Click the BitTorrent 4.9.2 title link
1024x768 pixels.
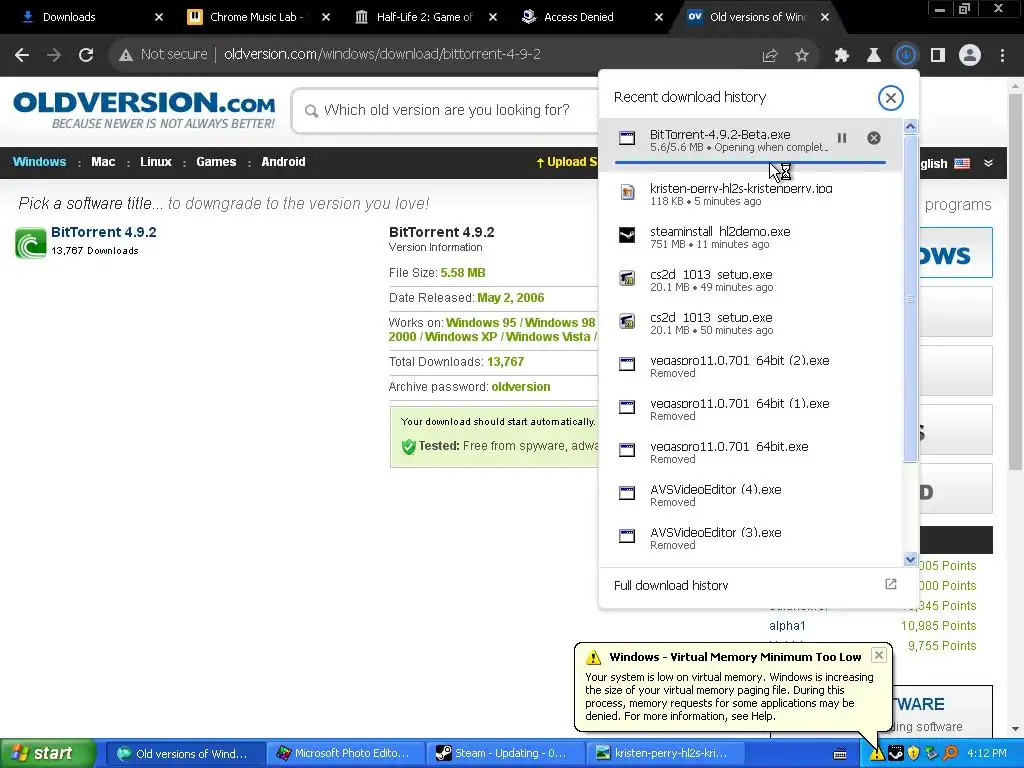coord(104,232)
